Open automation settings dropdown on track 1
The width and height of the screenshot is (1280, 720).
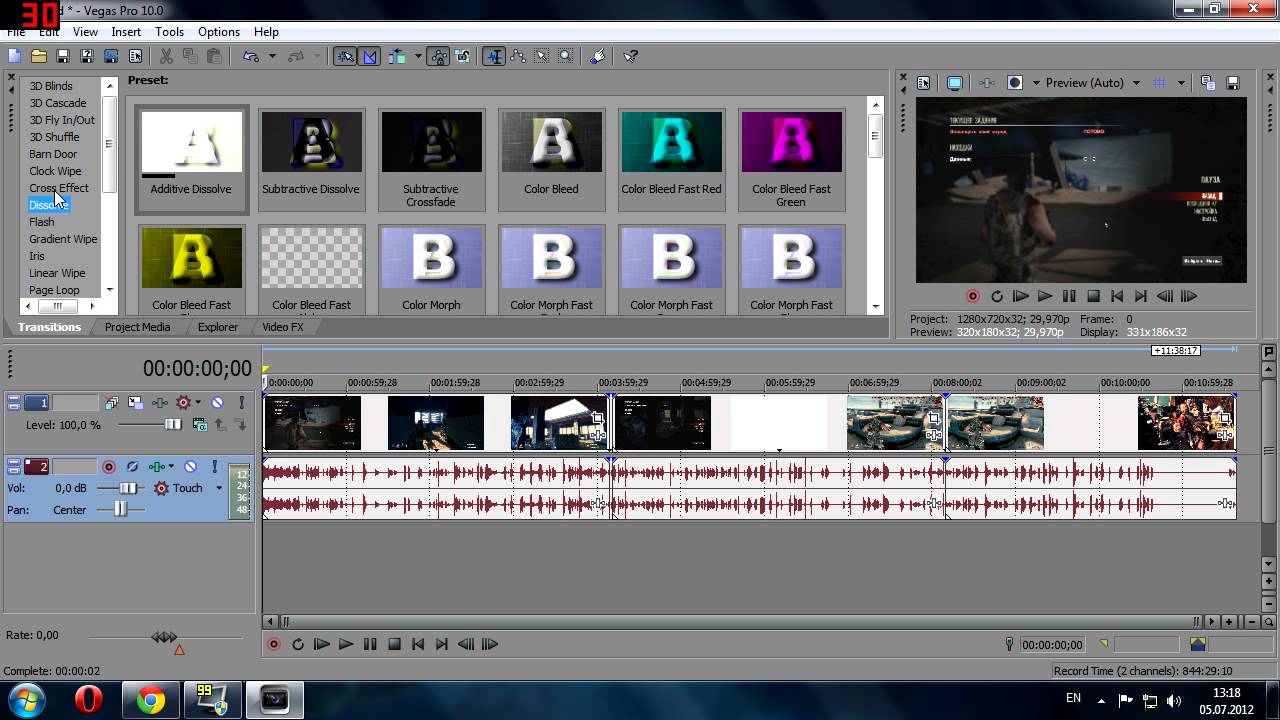[x=197, y=403]
